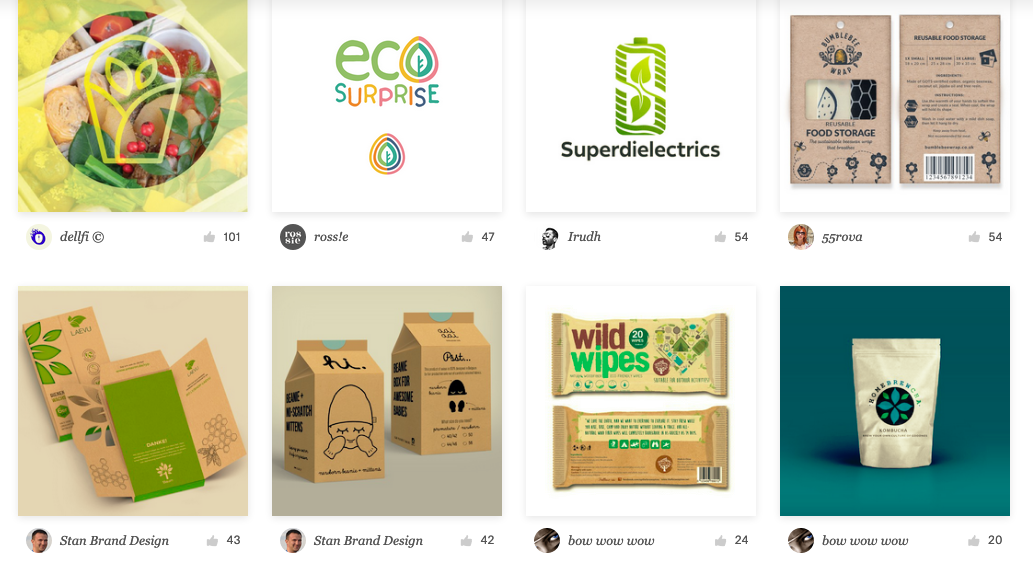Like the wild wipes packaging design
This screenshot has width=1033, height=564.
point(720,540)
